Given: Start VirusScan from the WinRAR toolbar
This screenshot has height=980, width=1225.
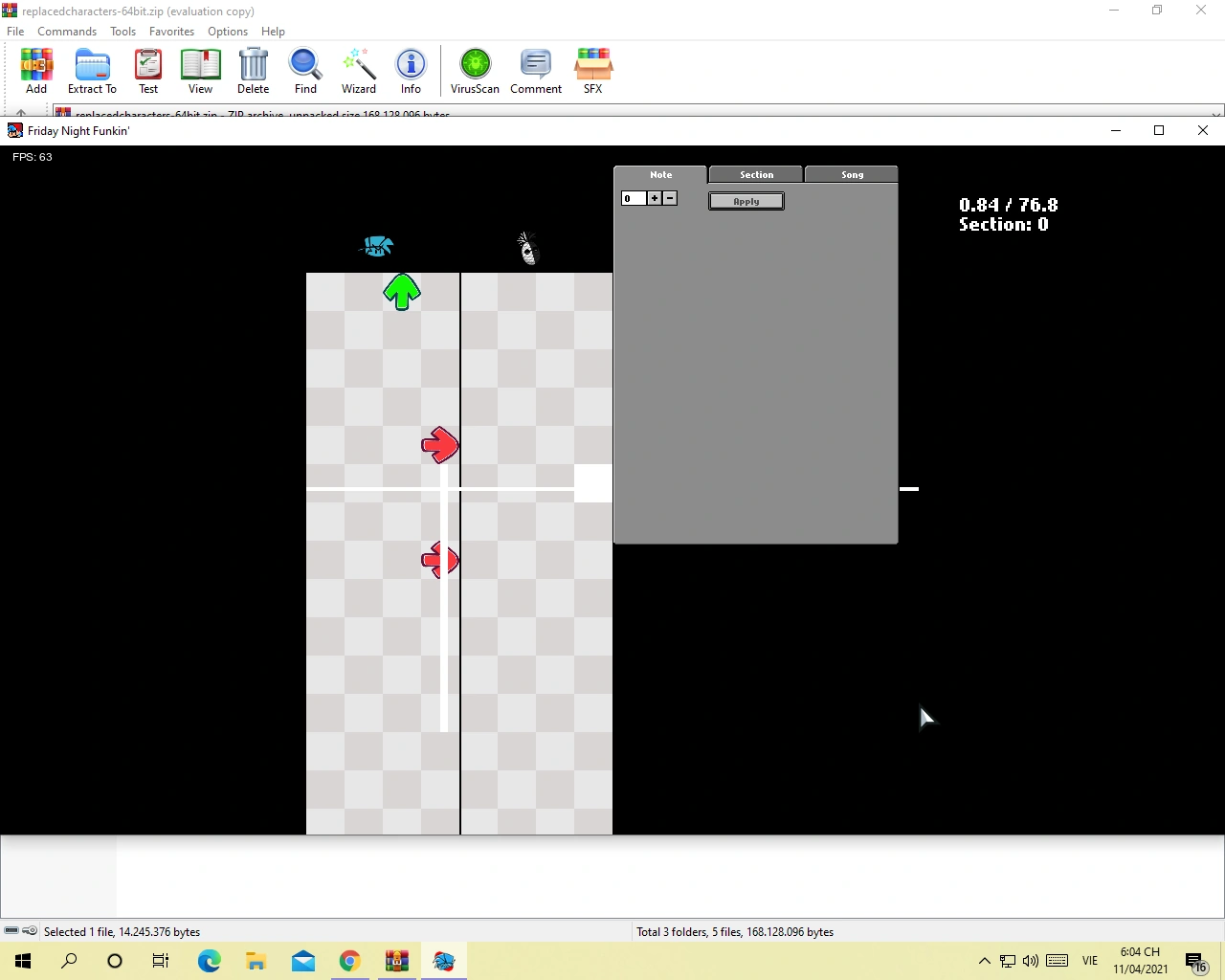Looking at the screenshot, I should [x=475, y=72].
